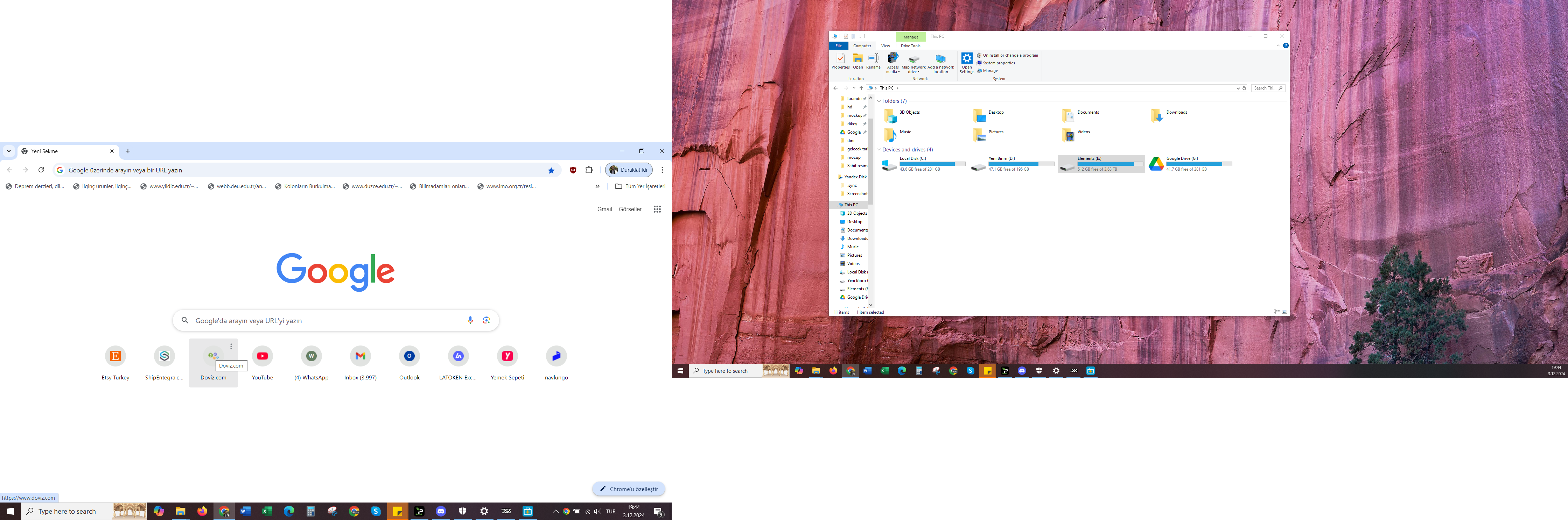Click voice search microphone in Google box
This screenshot has height=520, width=1568.
tap(470, 321)
